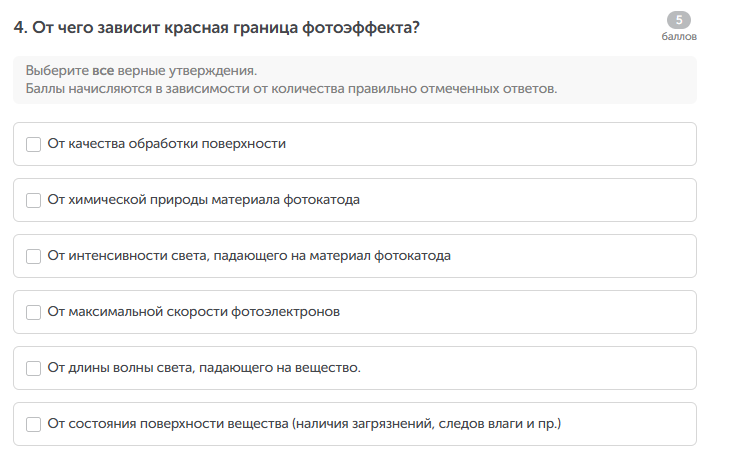Click the answer text about 'длины волны света'
Viewport: 739px width, 462px height.
[204, 368]
